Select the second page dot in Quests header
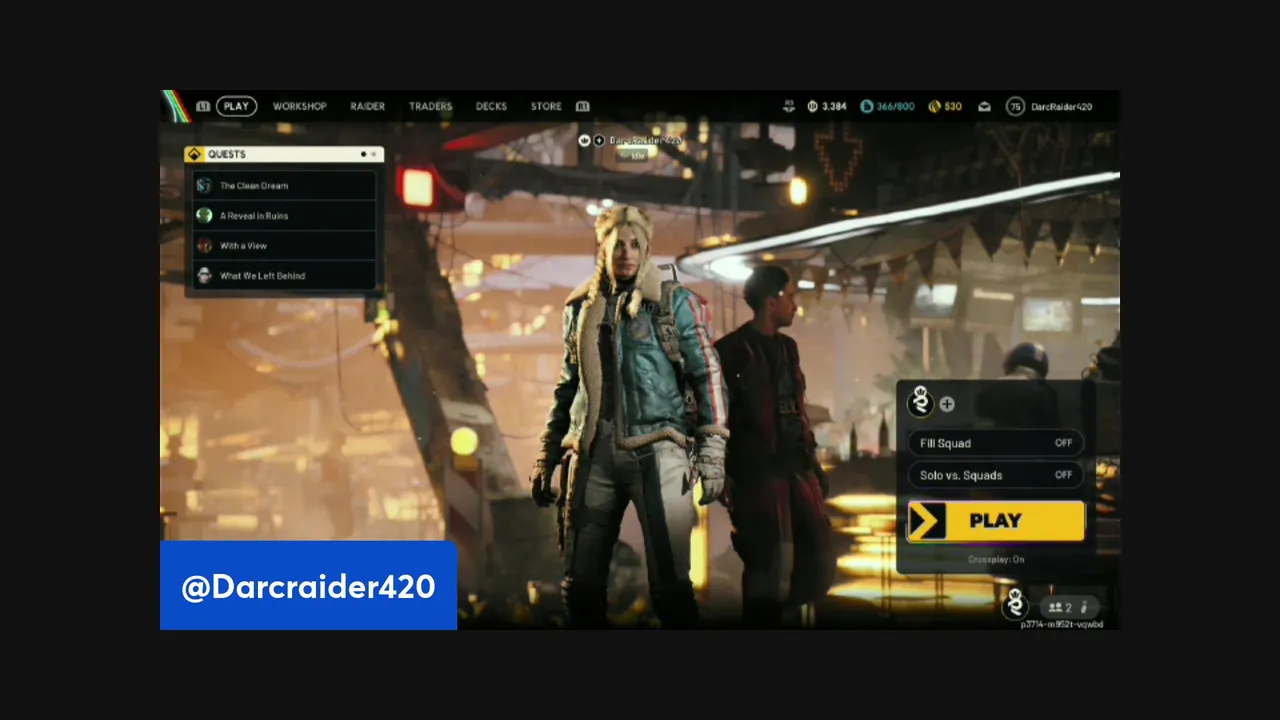 [x=374, y=154]
